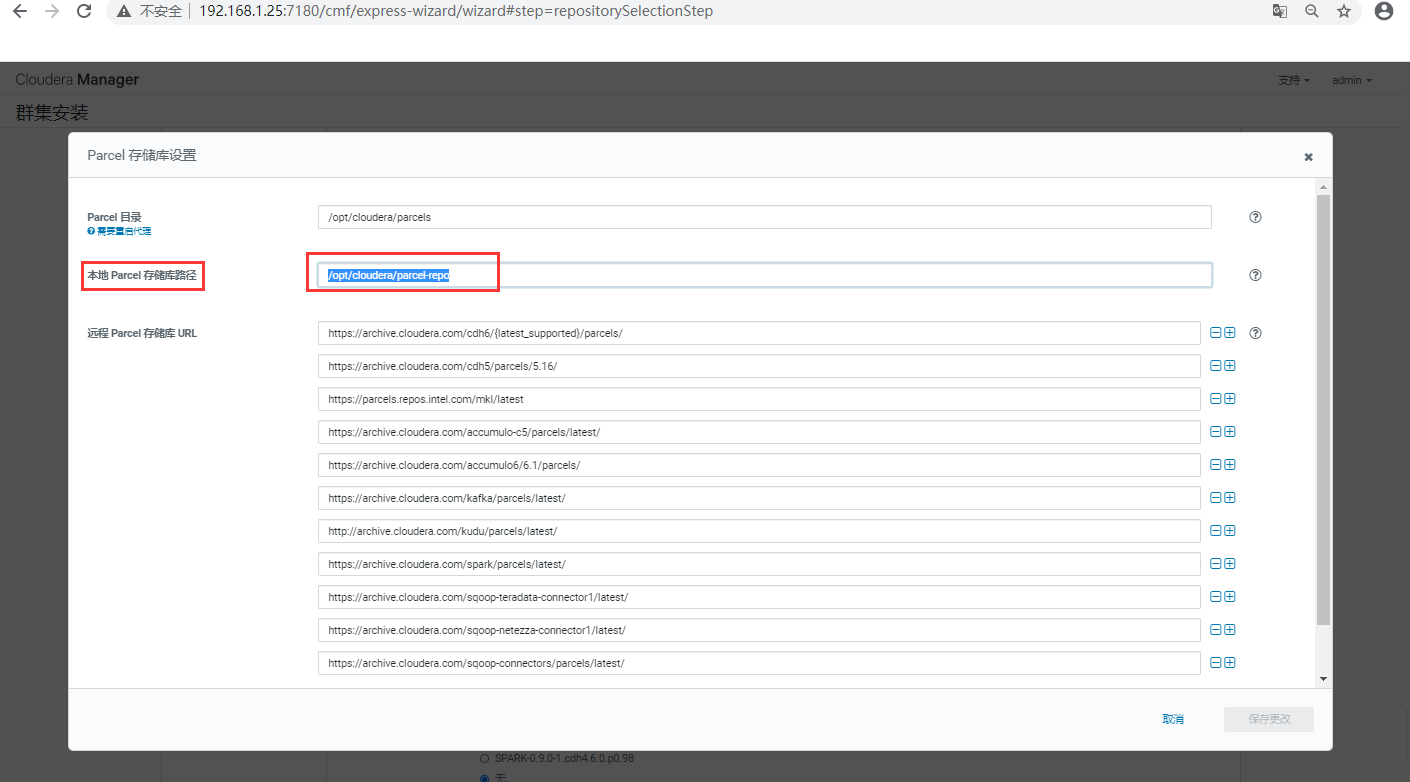
Task: Click the dialog scrollbar up arrow
Action: 1323,187
